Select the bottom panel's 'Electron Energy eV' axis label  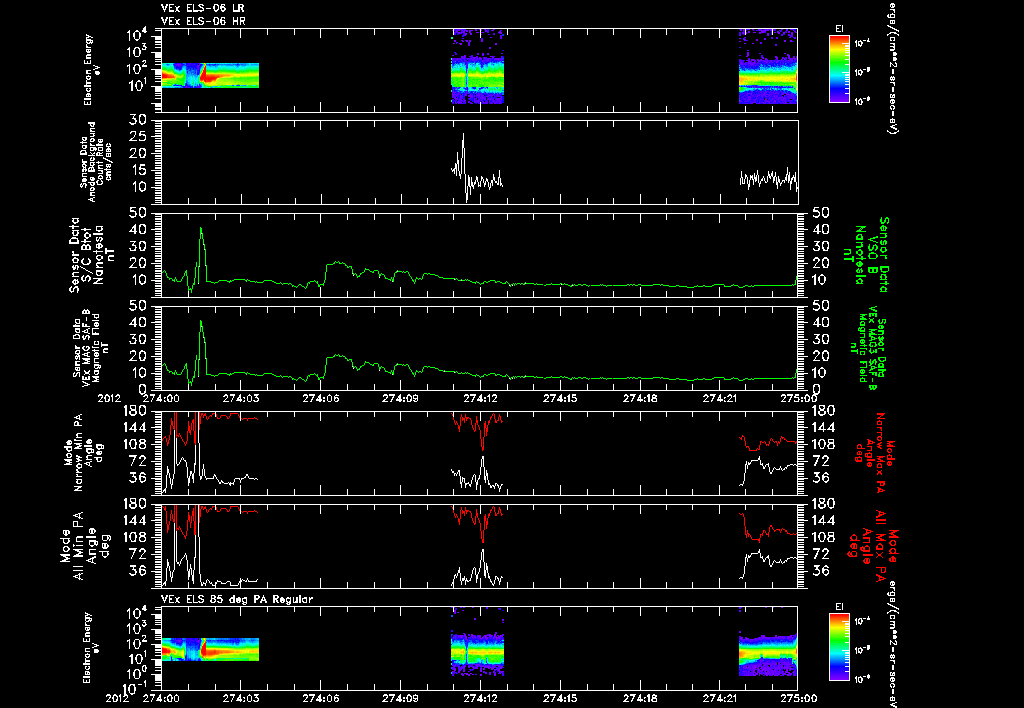click(89, 648)
